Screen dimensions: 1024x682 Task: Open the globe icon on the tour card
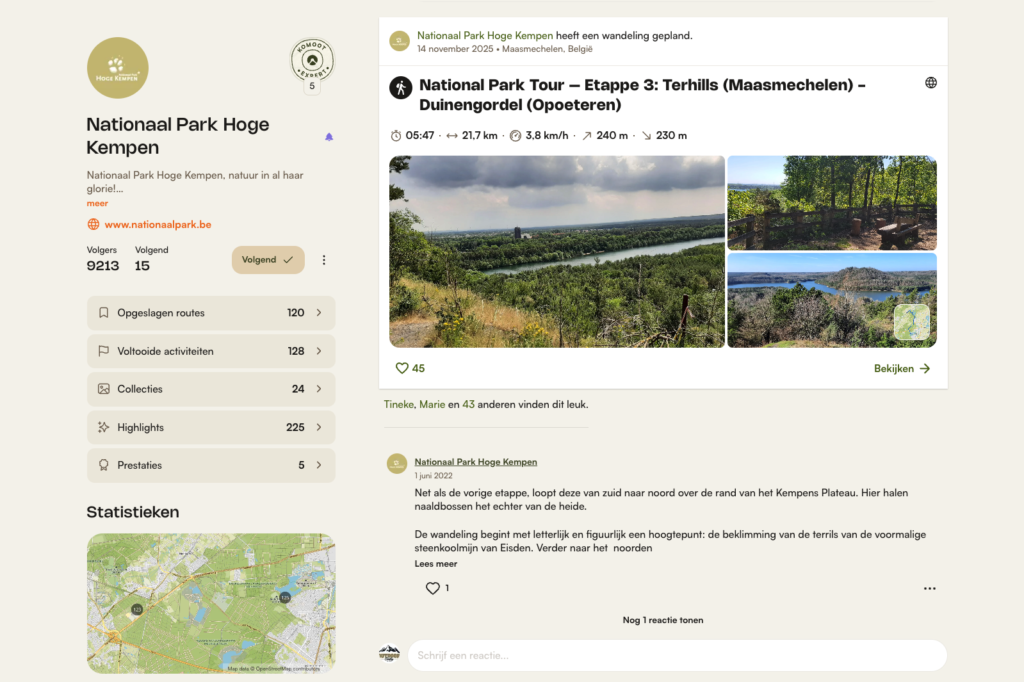point(931,82)
